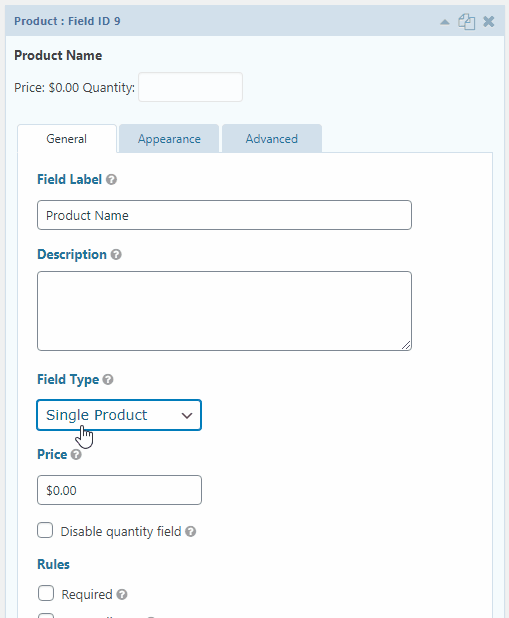The width and height of the screenshot is (509, 618).
Task: Enable the Required checkbox
Action: click(x=46, y=593)
